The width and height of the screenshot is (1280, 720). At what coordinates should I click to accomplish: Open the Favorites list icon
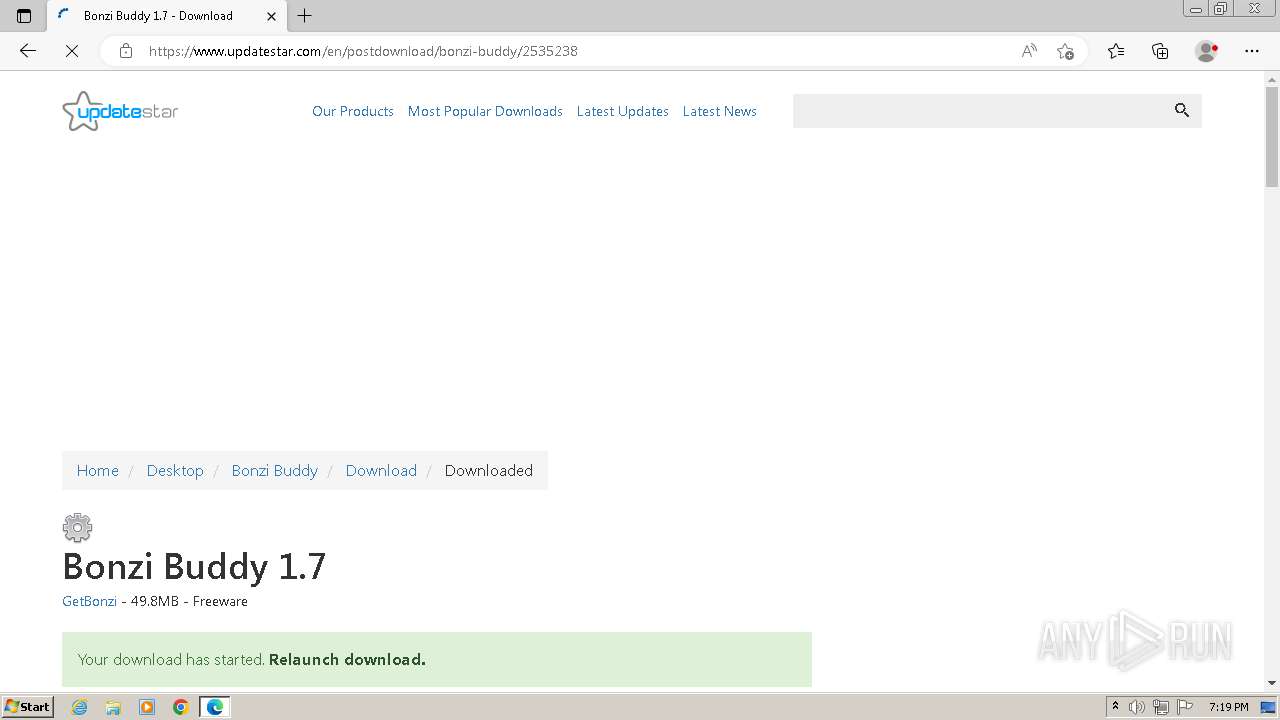1116,51
